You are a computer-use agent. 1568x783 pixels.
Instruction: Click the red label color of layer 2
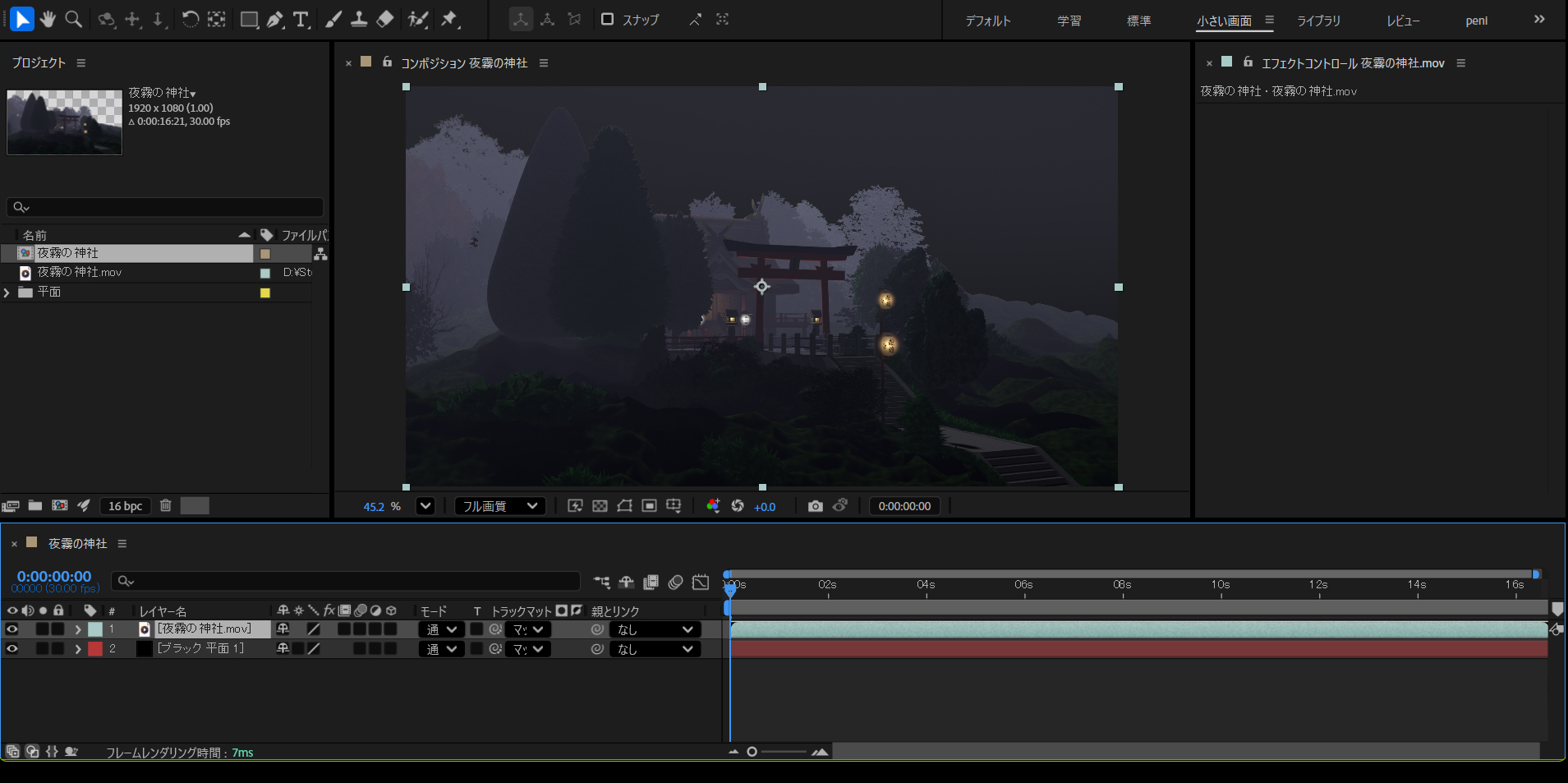pyautogui.click(x=95, y=649)
